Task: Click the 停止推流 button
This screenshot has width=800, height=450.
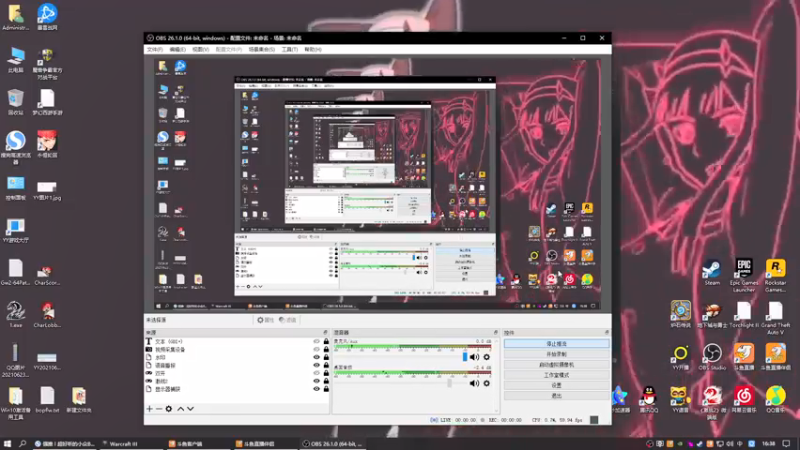Action: point(556,344)
